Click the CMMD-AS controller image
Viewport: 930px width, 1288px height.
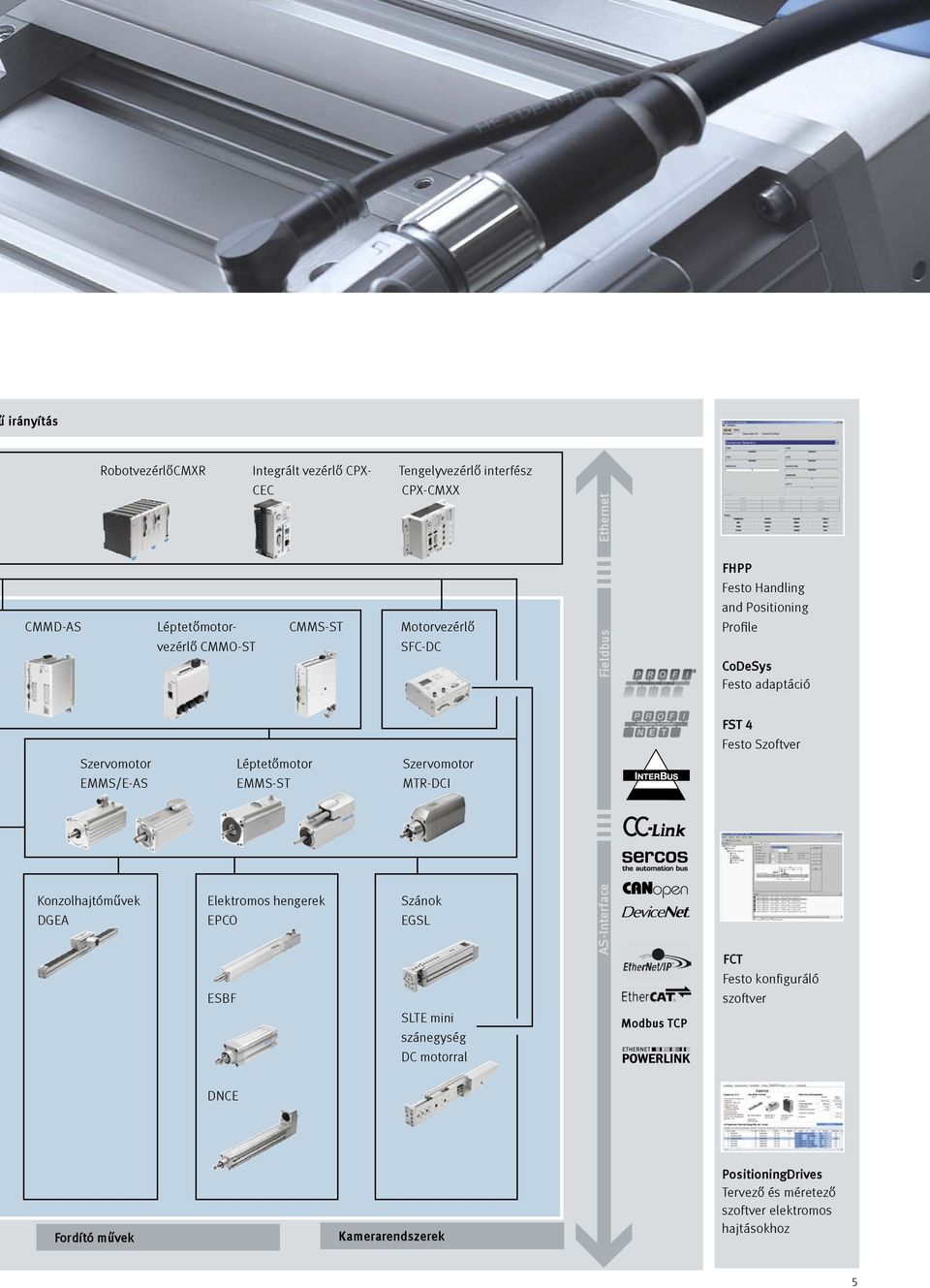pos(49,684)
